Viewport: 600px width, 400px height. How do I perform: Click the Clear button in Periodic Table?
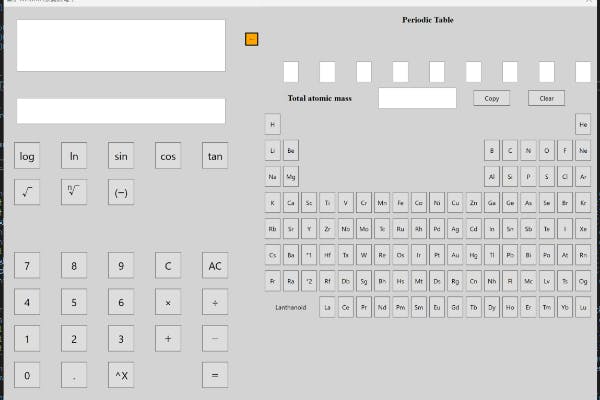546,98
